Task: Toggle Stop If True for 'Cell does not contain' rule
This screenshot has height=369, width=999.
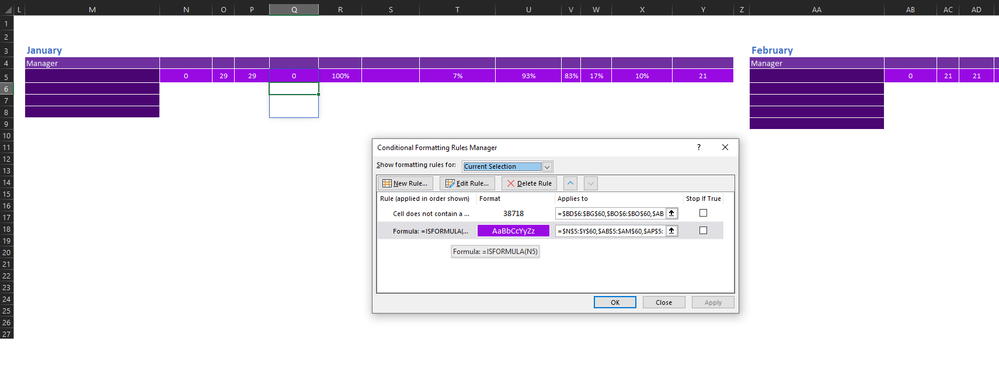Action: (x=703, y=213)
